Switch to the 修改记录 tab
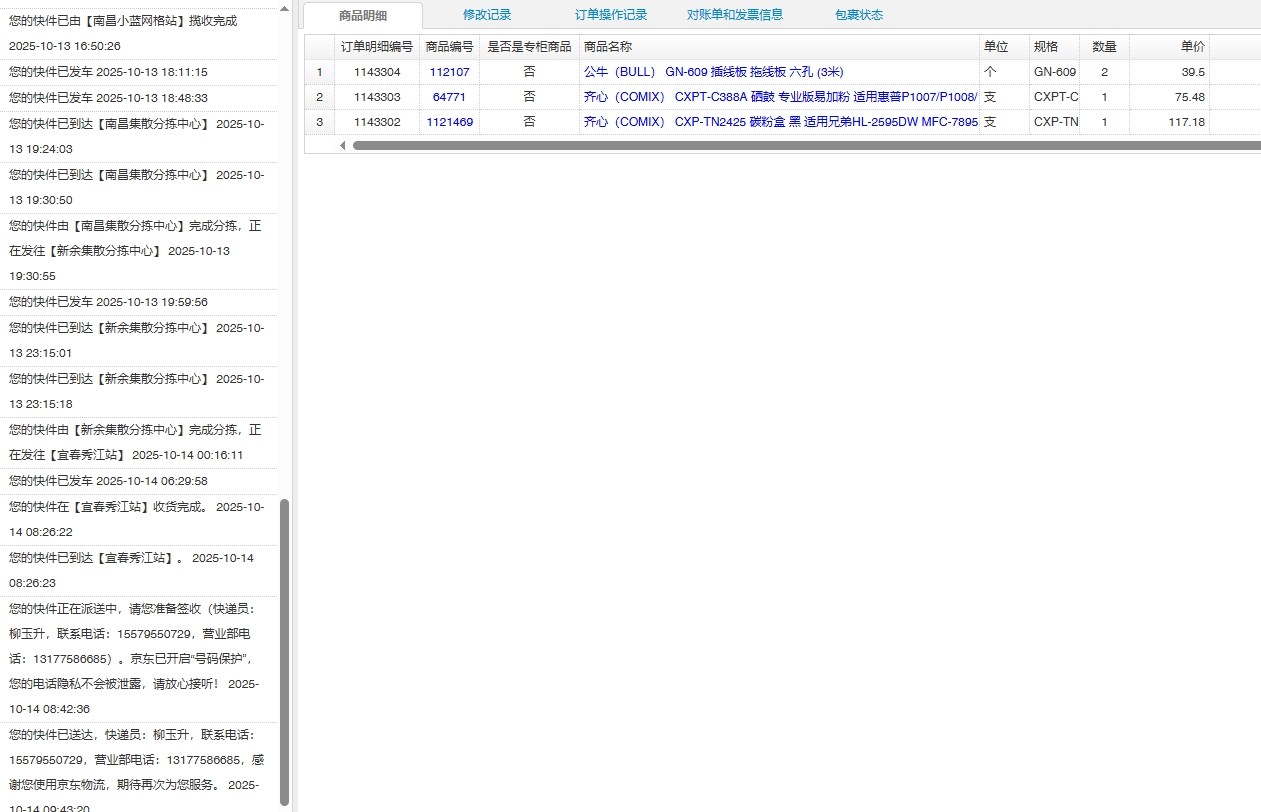1261x812 pixels. pyautogui.click(x=487, y=15)
